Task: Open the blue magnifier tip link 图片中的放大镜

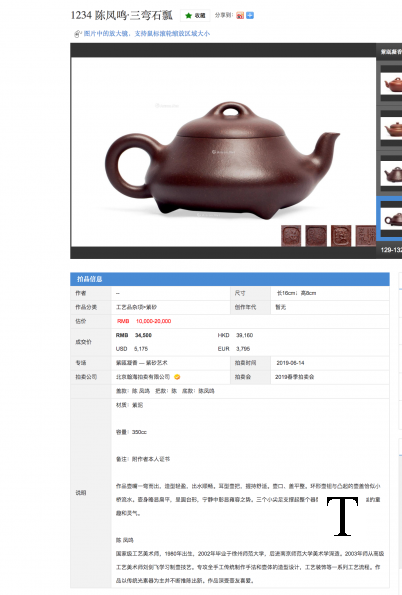Action: click(147, 33)
